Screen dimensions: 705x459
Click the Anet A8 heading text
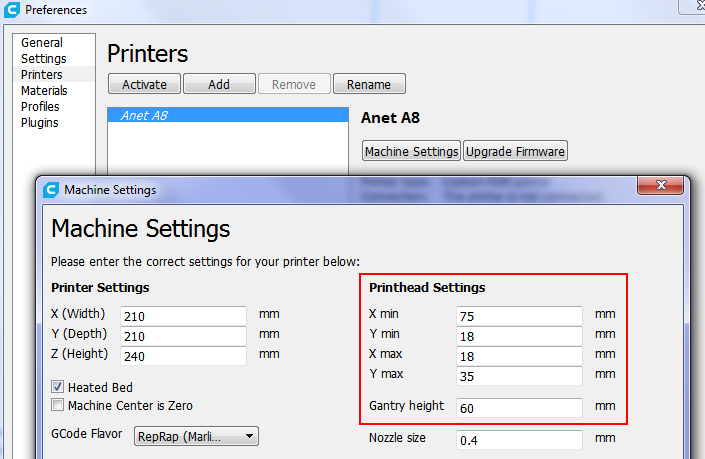390,118
